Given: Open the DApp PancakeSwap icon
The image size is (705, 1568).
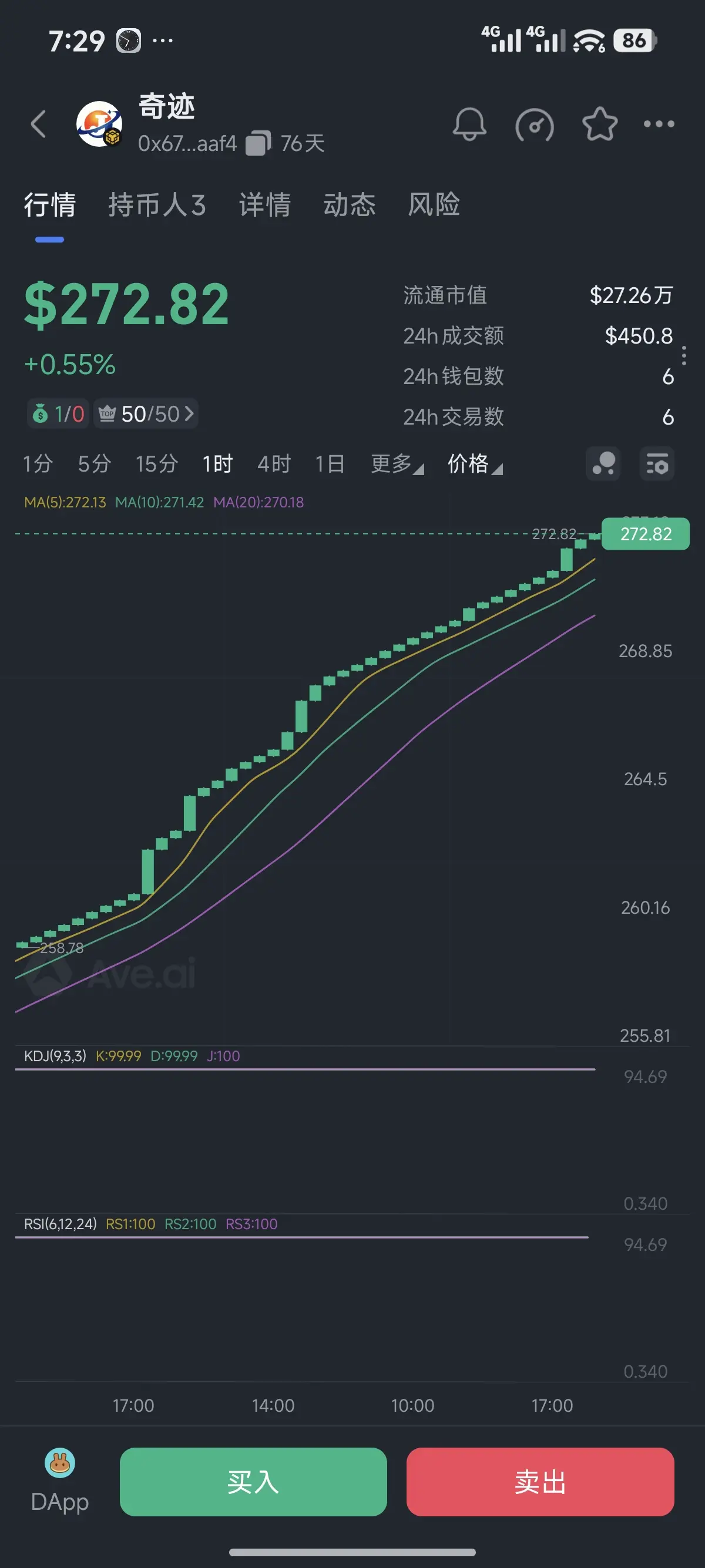Looking at the screenshot, I should pos(60,1463).
